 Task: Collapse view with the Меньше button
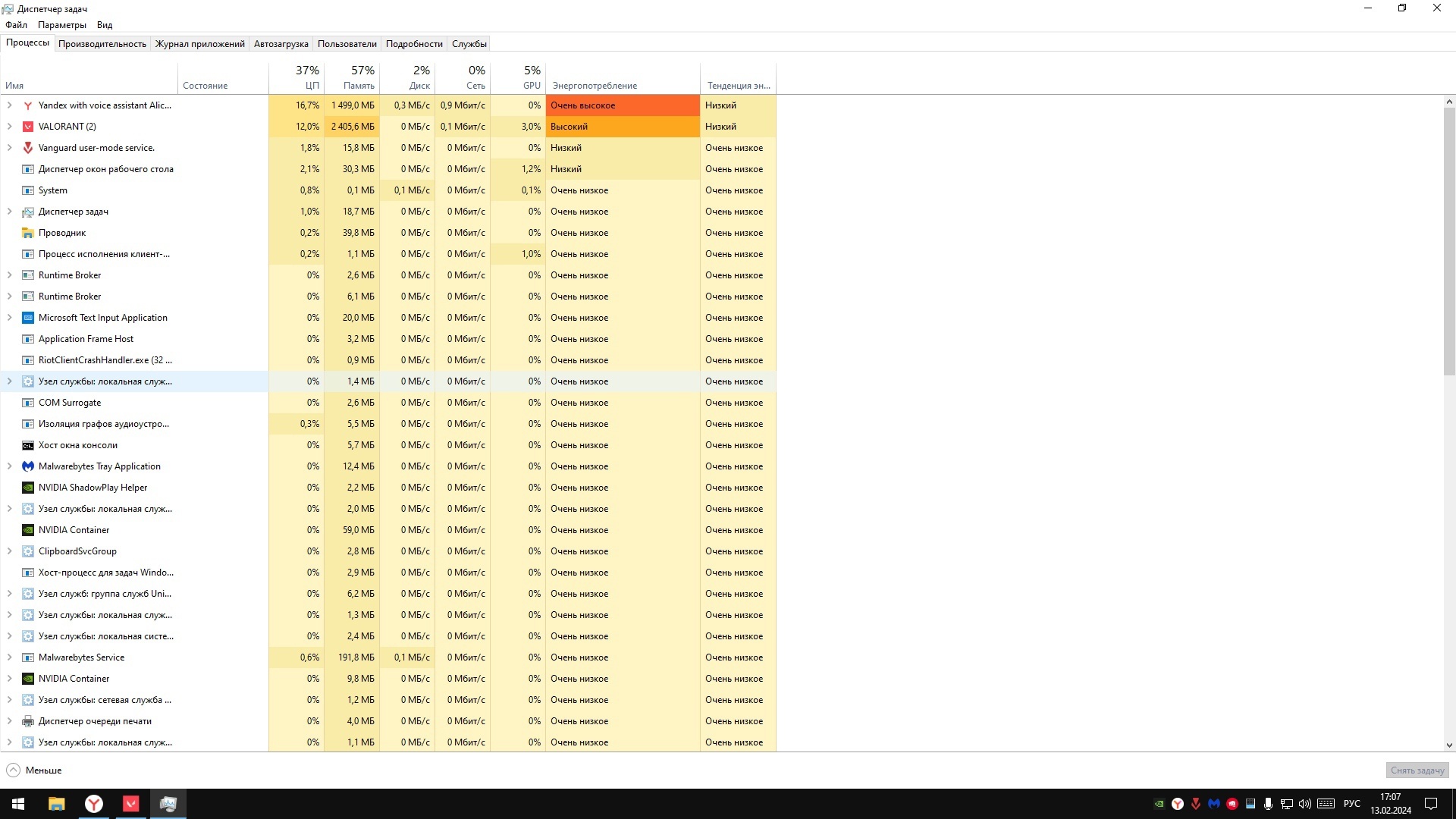tap(34, 770)
